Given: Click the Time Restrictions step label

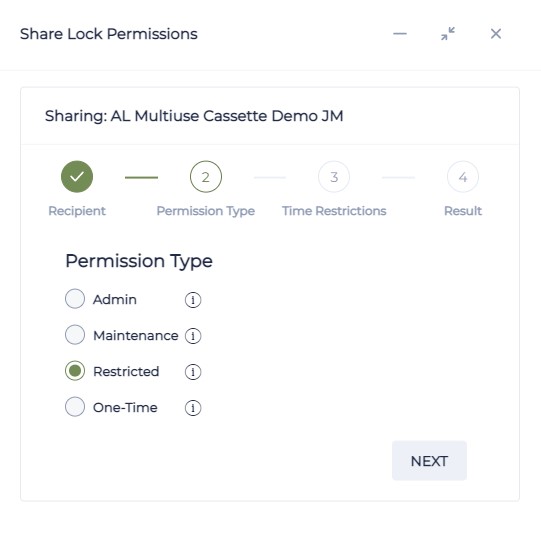Looking at the screenshot, I should point(334,211).
